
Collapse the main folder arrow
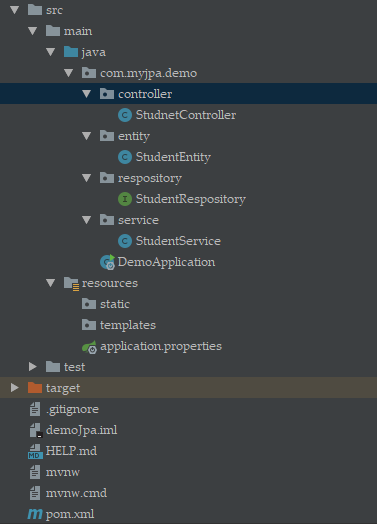click(33, 31)
